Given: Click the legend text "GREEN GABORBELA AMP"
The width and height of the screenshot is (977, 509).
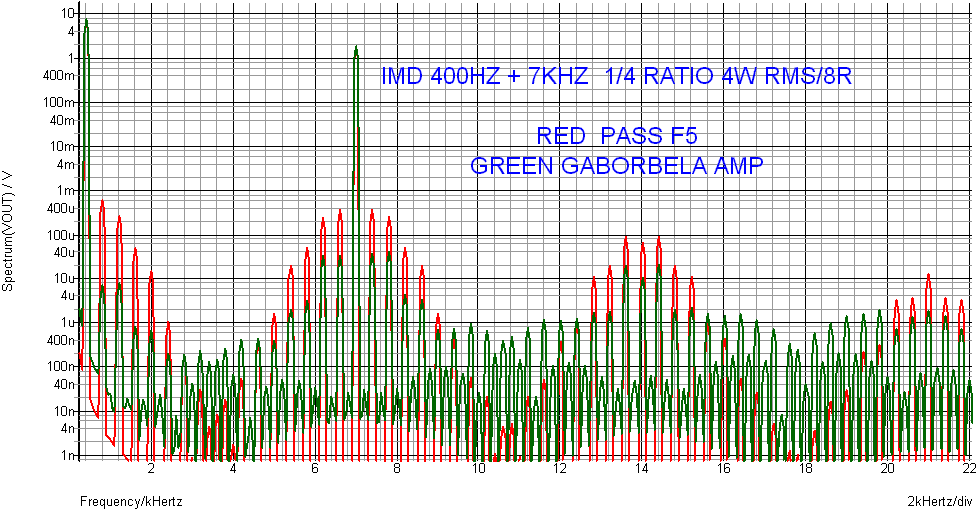Looking at the screenshot, I should tap(616, 166).
